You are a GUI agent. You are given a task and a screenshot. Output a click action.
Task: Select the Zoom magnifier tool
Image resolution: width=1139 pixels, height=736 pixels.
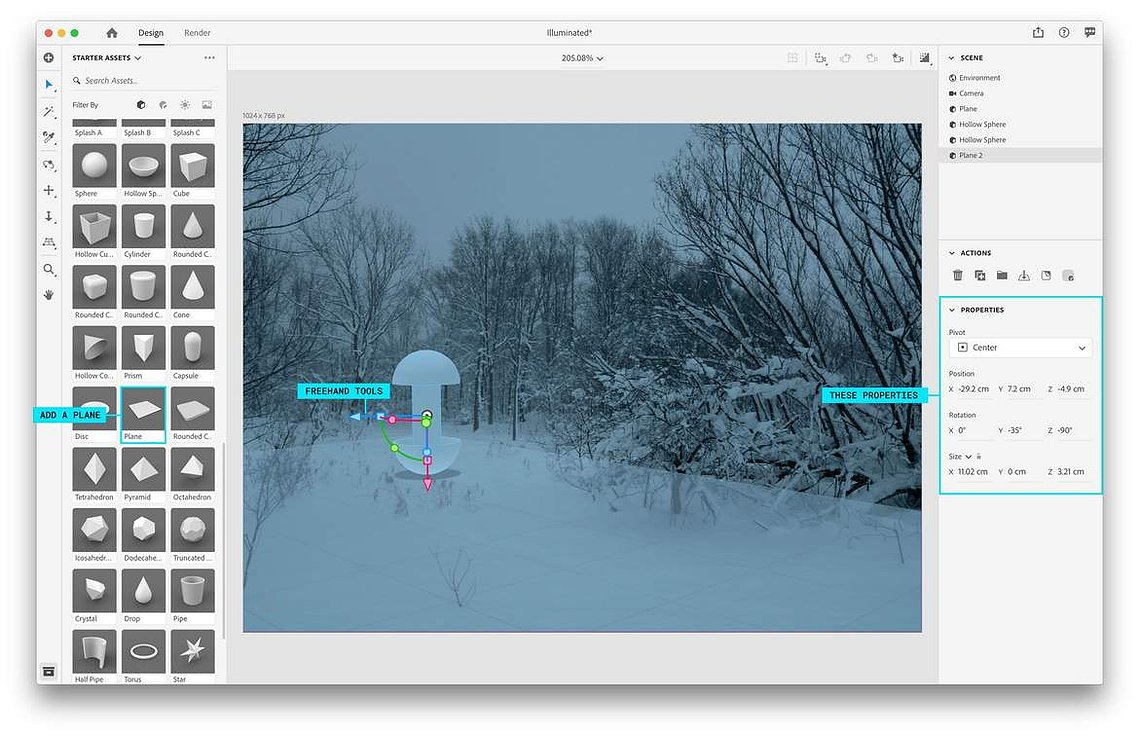pos(49,270)
